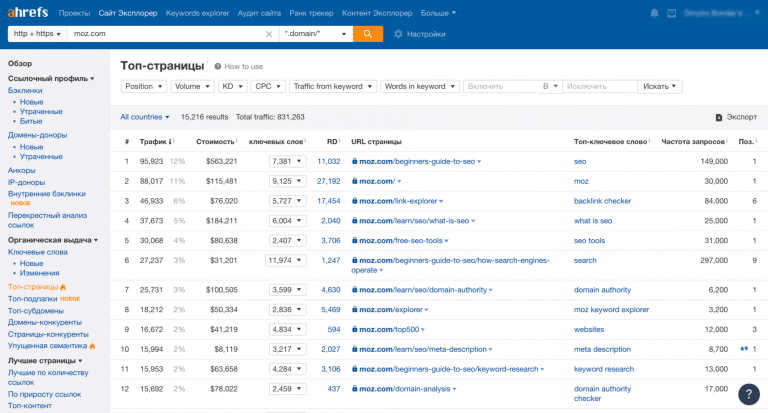Sort table by RD column header
Screen dimensions: 768x413
coord(333,142)
